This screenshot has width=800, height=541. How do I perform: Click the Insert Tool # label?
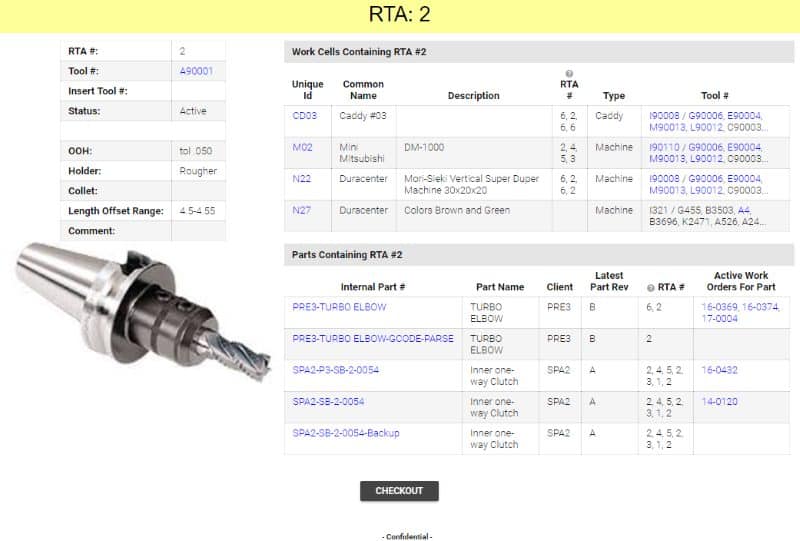point(98,91)
